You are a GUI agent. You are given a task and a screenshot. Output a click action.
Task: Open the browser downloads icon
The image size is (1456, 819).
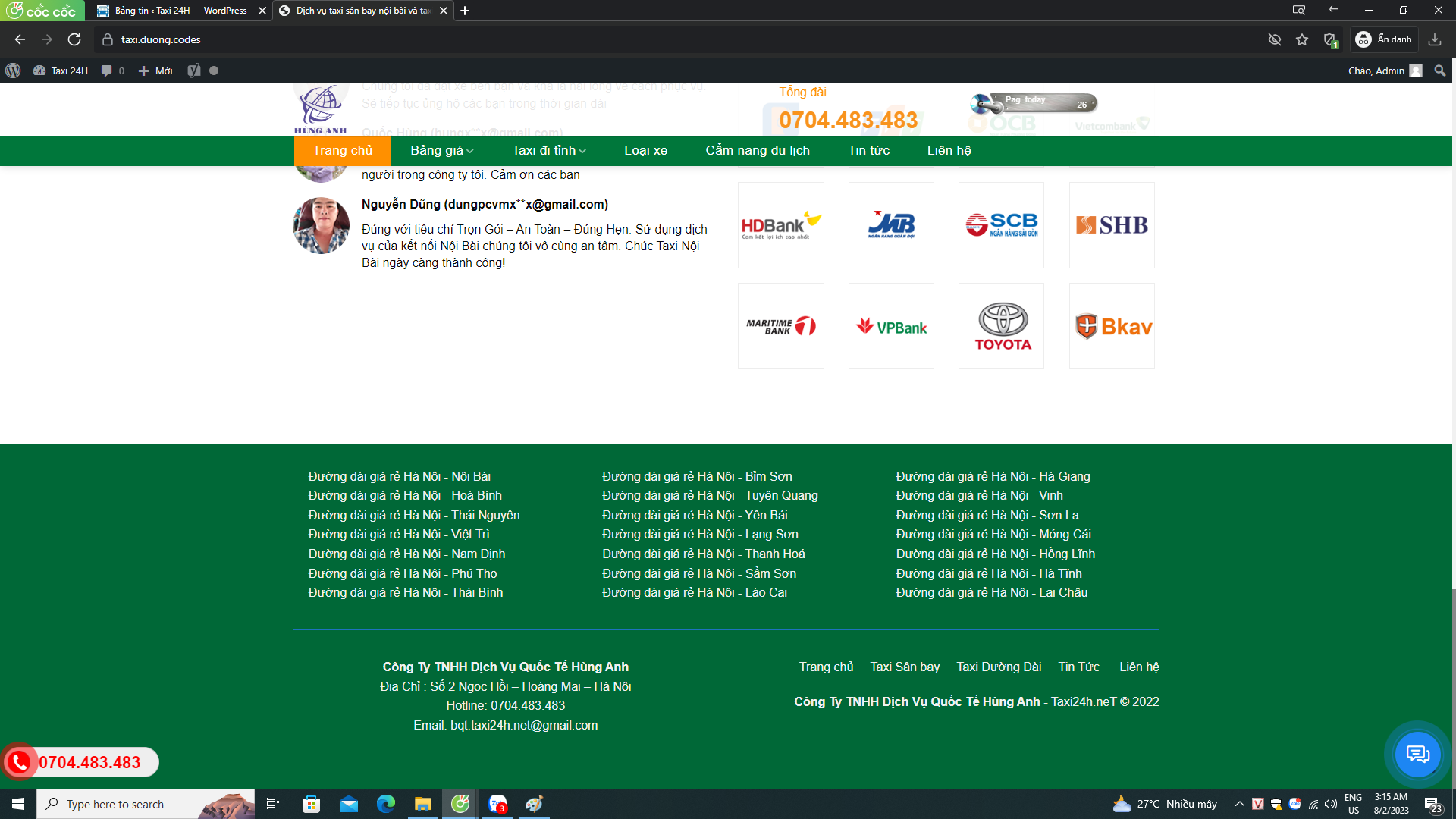pos(1434,39)
